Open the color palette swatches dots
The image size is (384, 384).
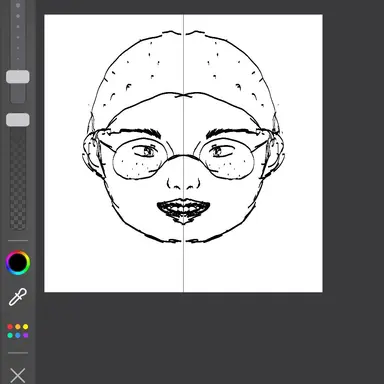18,331
